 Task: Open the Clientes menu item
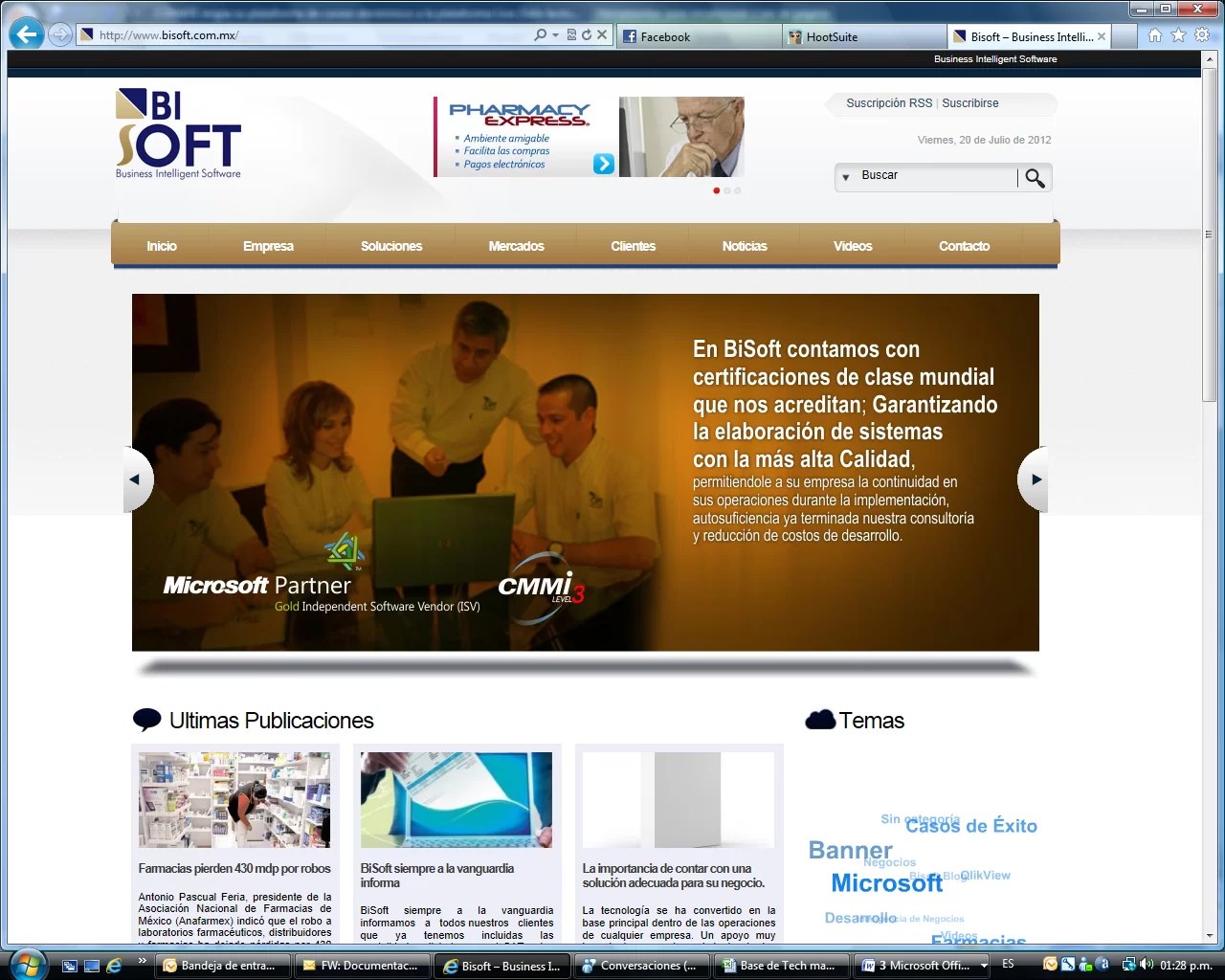click(634, 246)
